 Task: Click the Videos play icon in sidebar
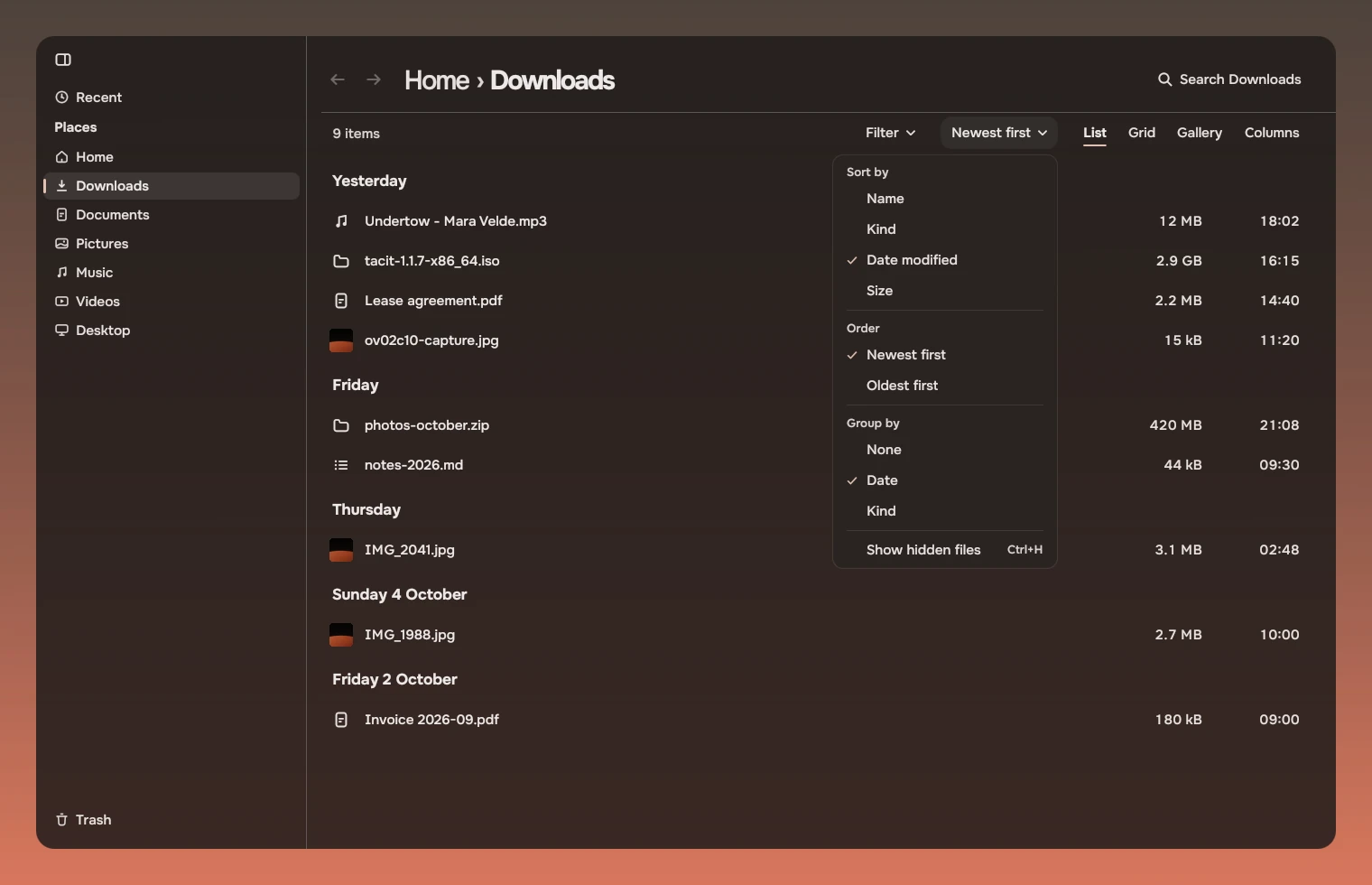(x=61, y=302)
